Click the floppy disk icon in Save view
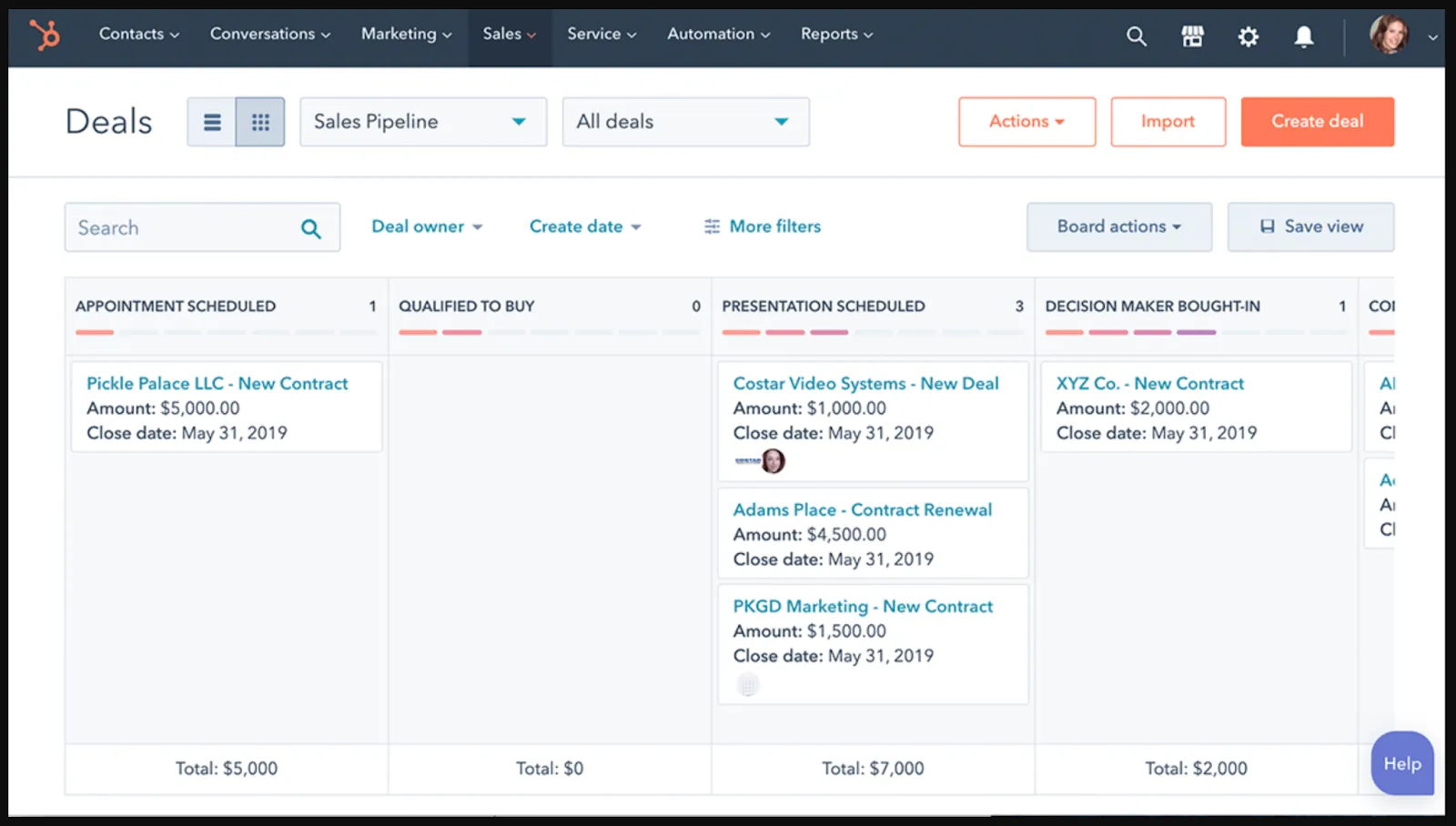Screen dimensions: 1456x826 click(x=1267, y=227)
